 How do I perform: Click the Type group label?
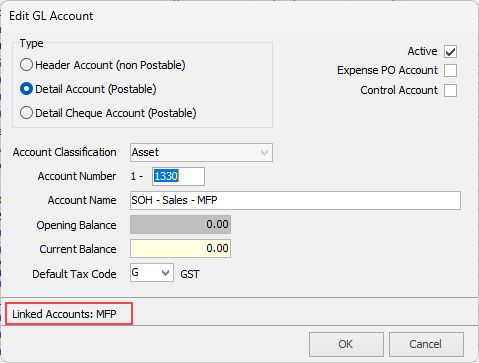(x=31, y=43)
